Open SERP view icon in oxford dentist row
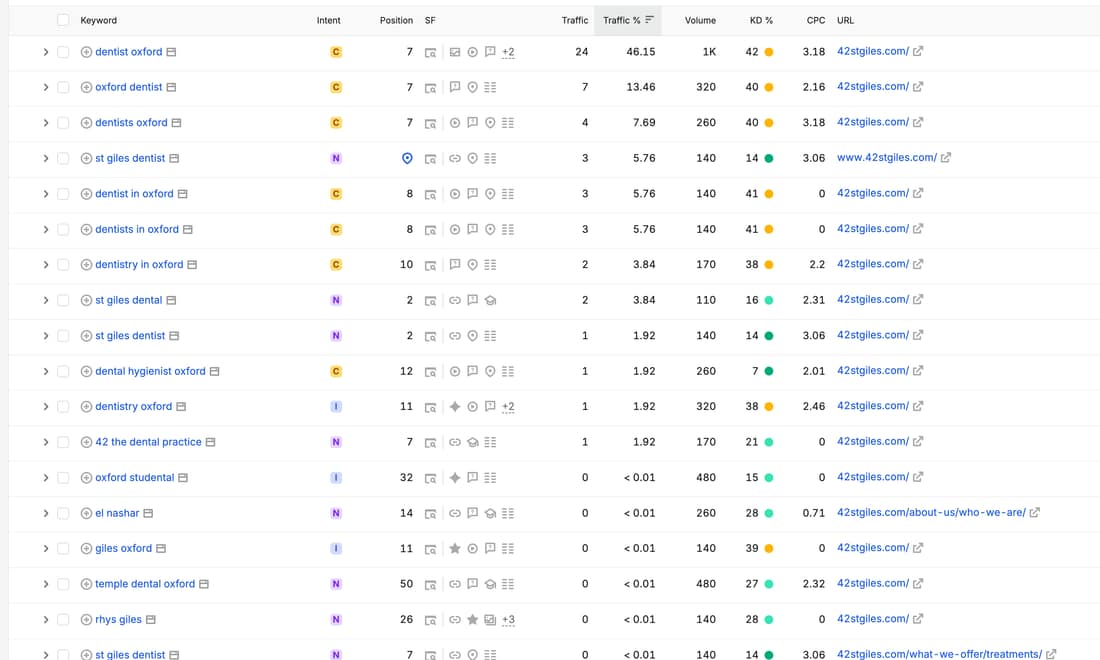1100x660 pixels. coord(430,88)
